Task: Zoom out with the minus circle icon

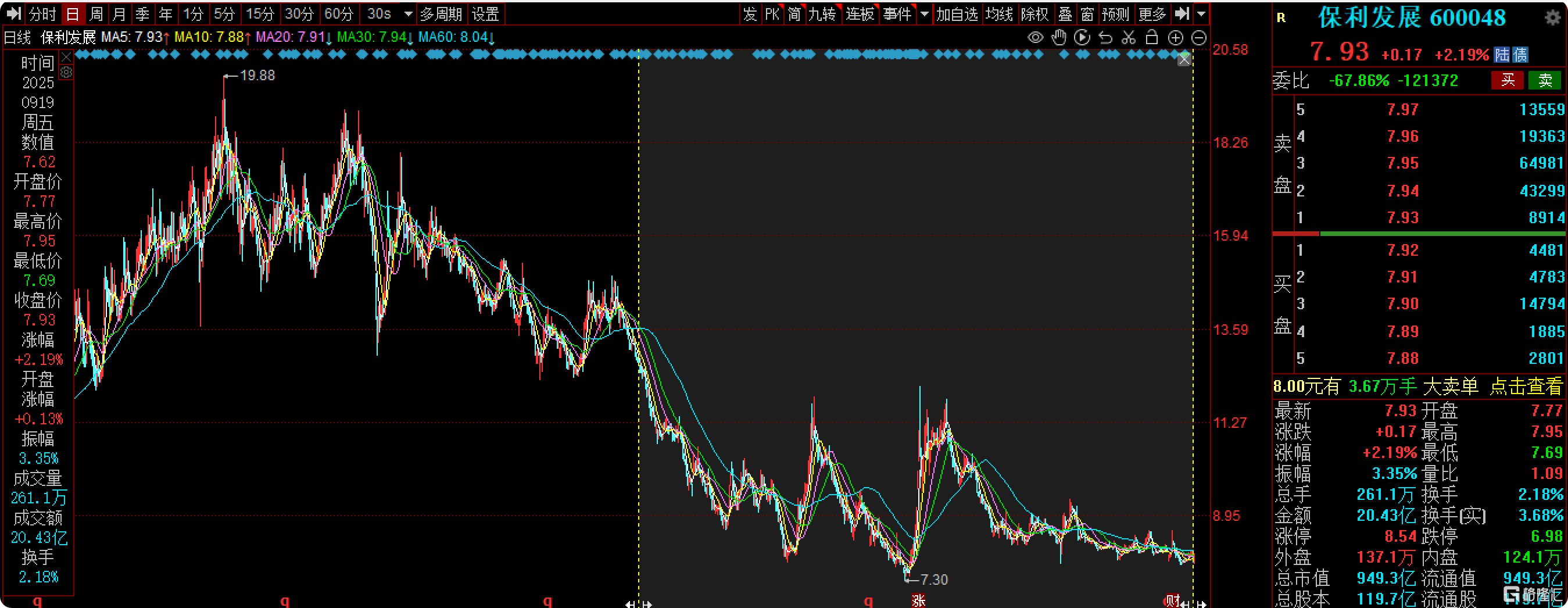Action: pos(1198,38)
